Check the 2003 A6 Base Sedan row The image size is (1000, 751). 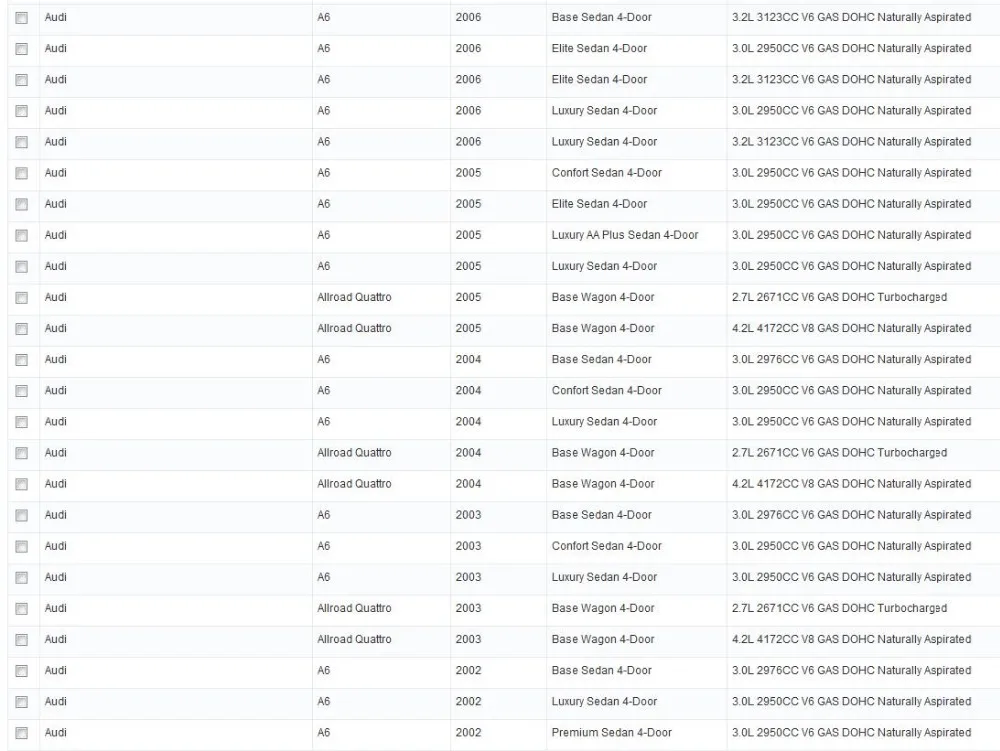(x=22, y=516)
